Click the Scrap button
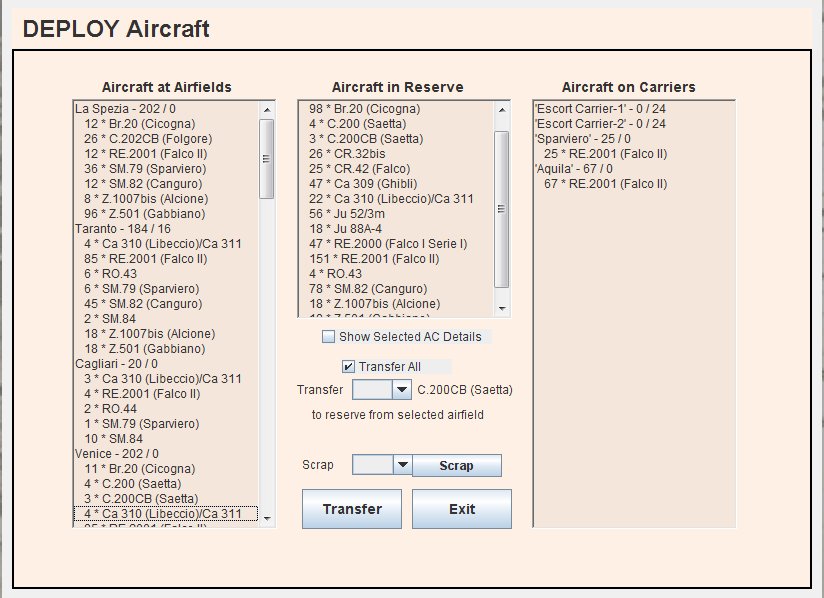Screen dimensions: 824x598 click(x=456, y=466)
